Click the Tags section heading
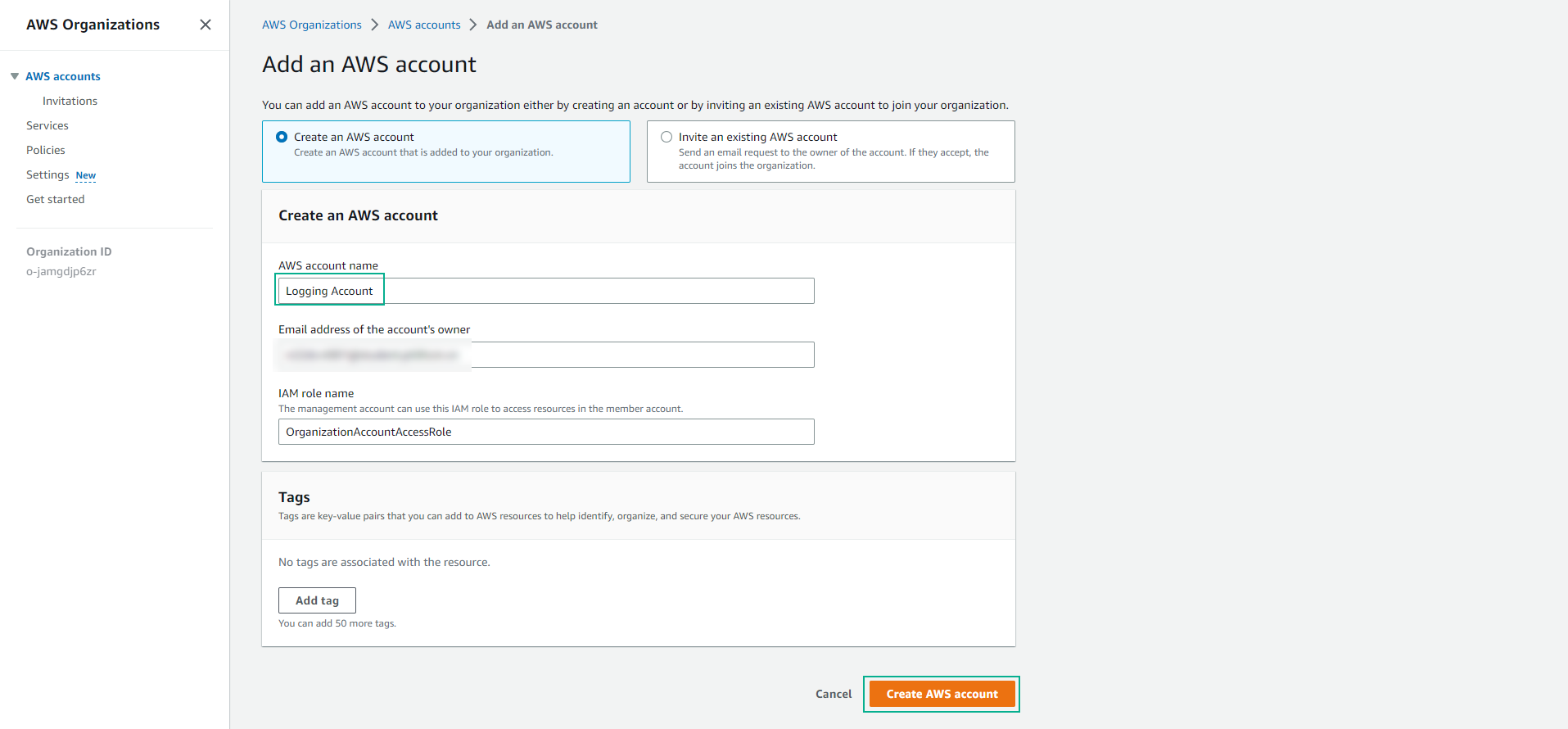The image size is (1568, 729). pyautogui.click(x=294, y=497)
